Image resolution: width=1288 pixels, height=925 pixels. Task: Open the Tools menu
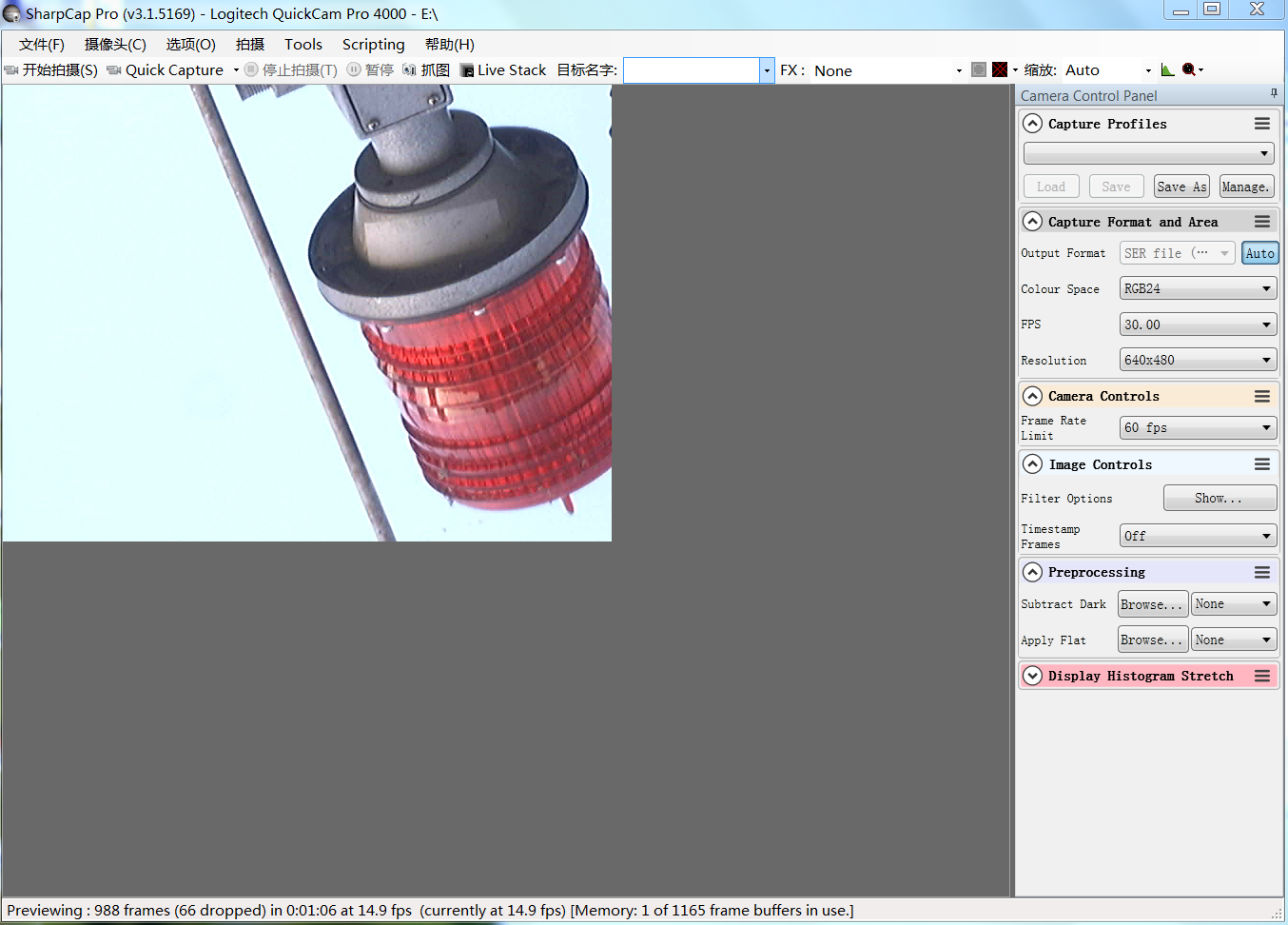tap(303, 45)
